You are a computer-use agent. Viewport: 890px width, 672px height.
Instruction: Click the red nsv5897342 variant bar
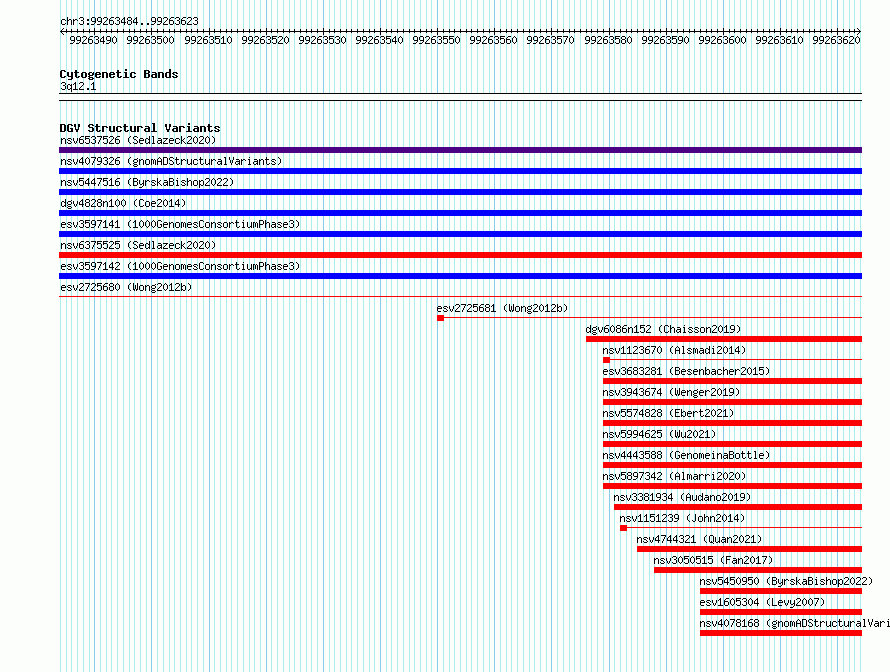[x=732, y=486]
